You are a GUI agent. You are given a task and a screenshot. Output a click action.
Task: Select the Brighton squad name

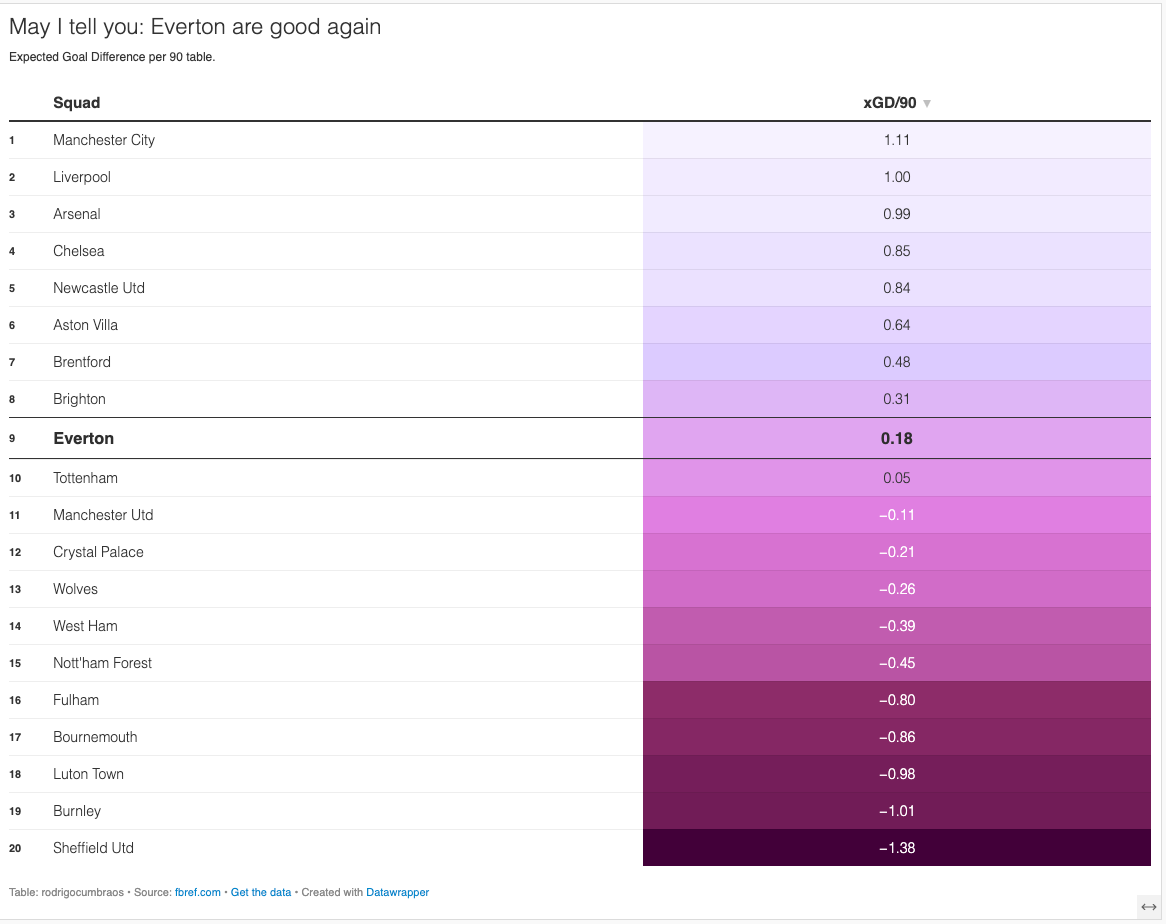(x=80, y=399)
